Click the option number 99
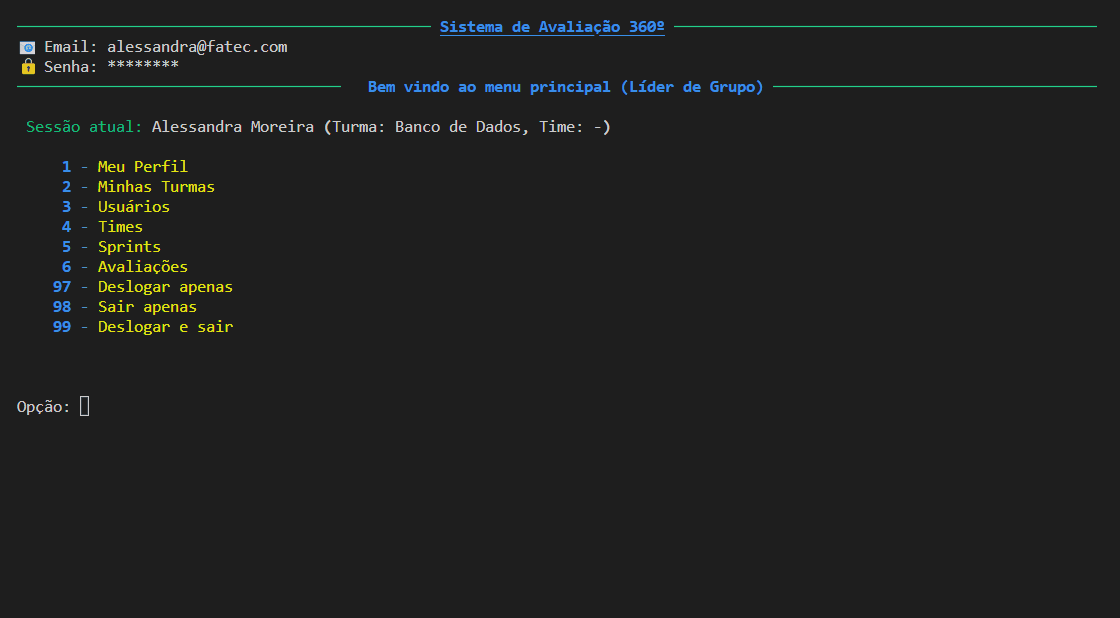 [62, 327]
